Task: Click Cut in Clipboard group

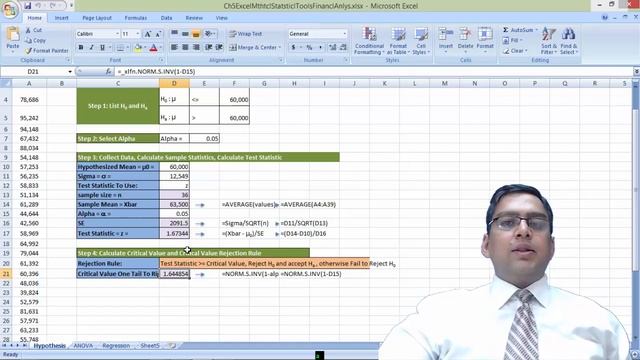Action: point(33,30)
